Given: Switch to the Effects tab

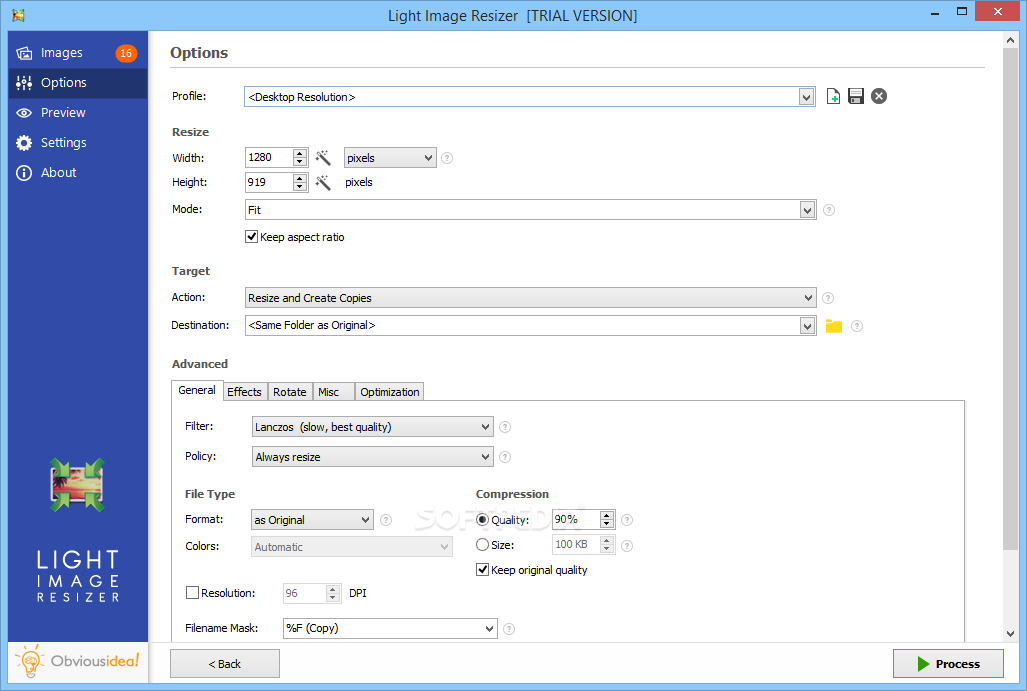Looking at the screenshot, I should 244,392.
